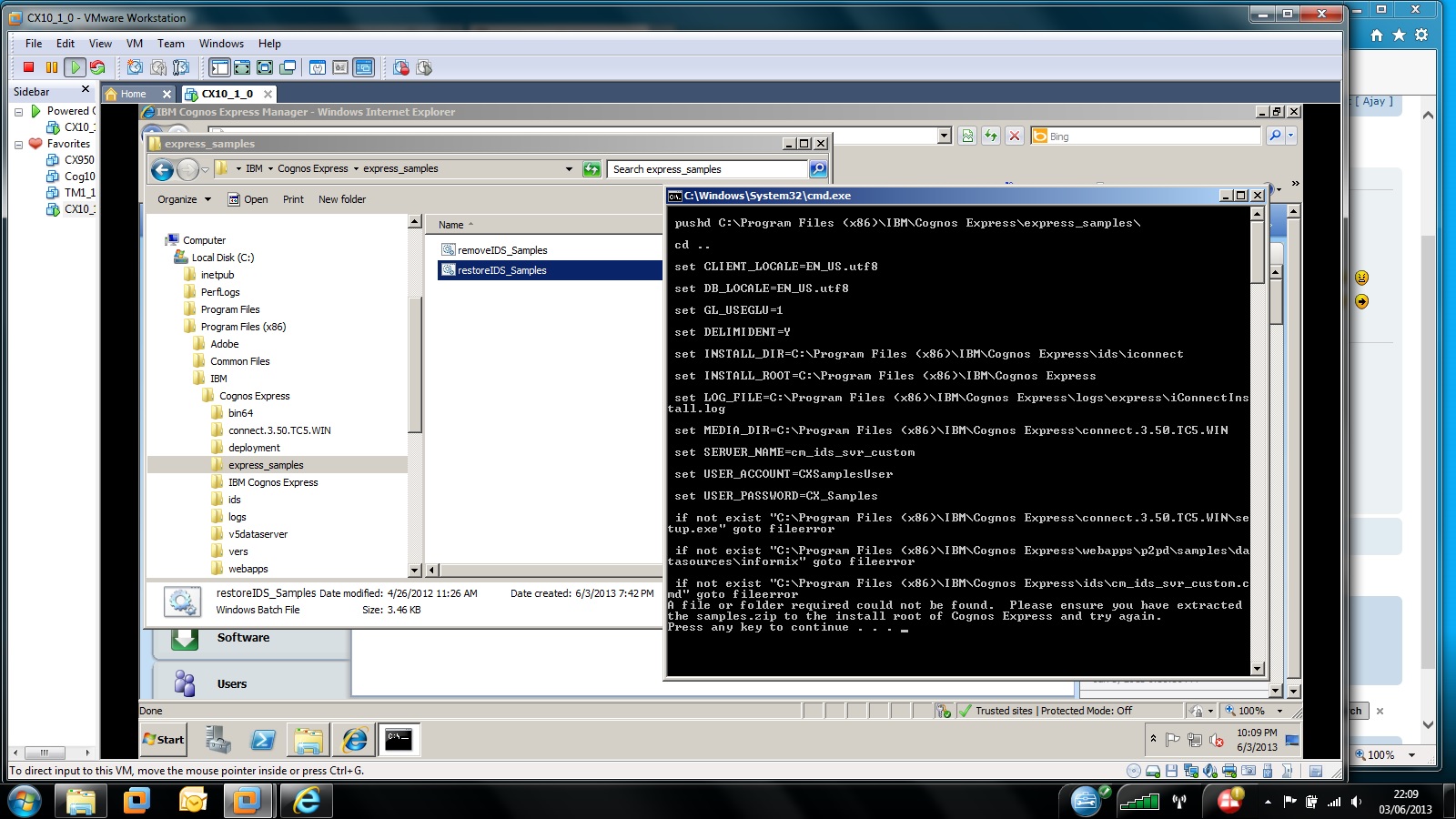Close the VMware Sidebar panel
Viewport: 1456px width, 819px height.
click(x=86, y=89)
